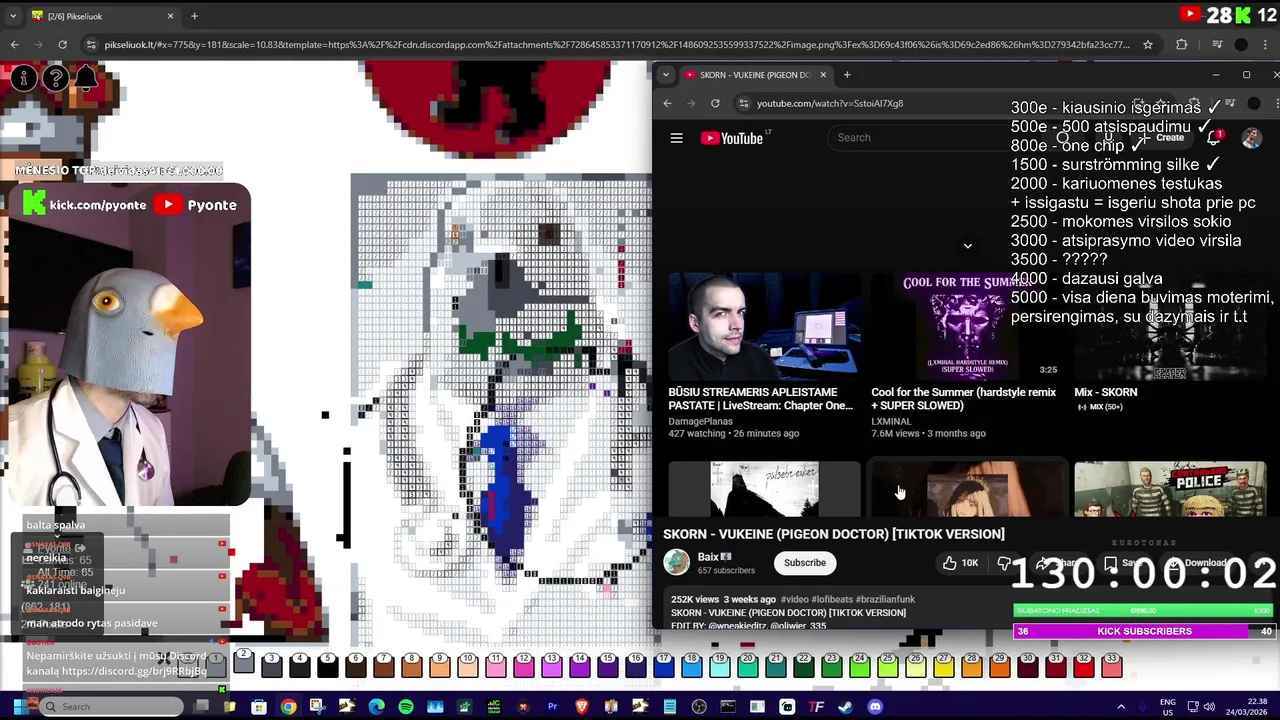Go back in the YouTube browser window
This screenshot has width=1280, height=720.
click(x=667, y=103)
